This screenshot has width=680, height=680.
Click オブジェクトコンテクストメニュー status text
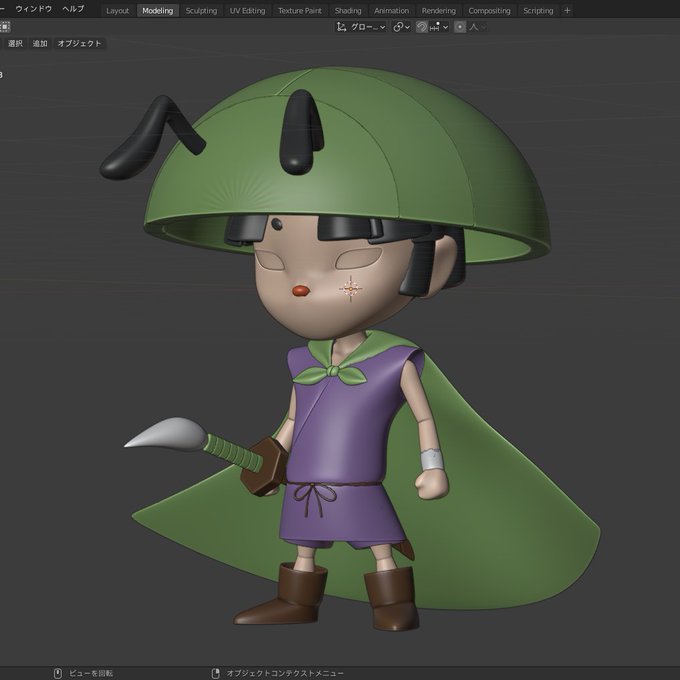284,673
